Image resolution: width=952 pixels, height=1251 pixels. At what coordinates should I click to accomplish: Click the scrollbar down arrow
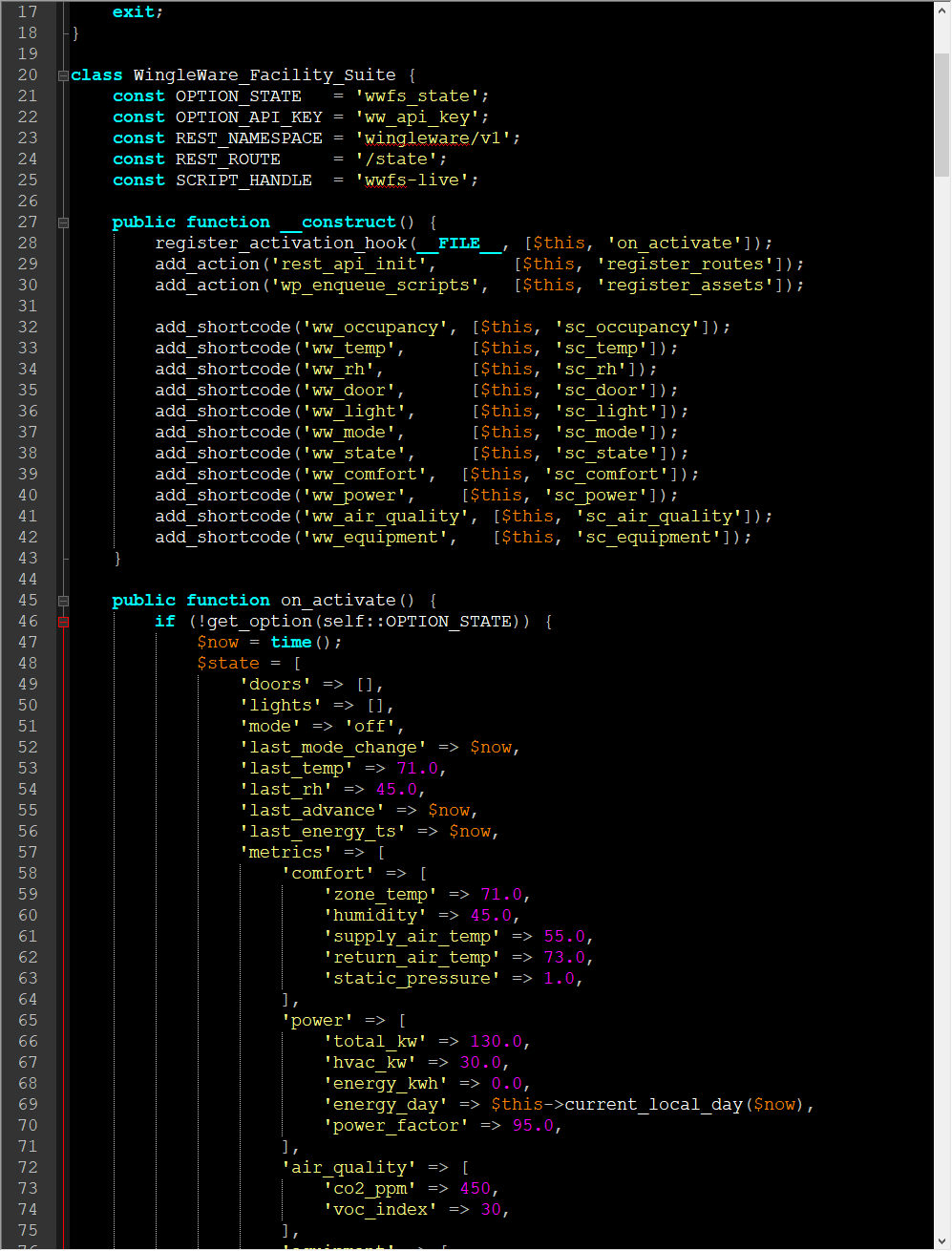pos(941,1240)
